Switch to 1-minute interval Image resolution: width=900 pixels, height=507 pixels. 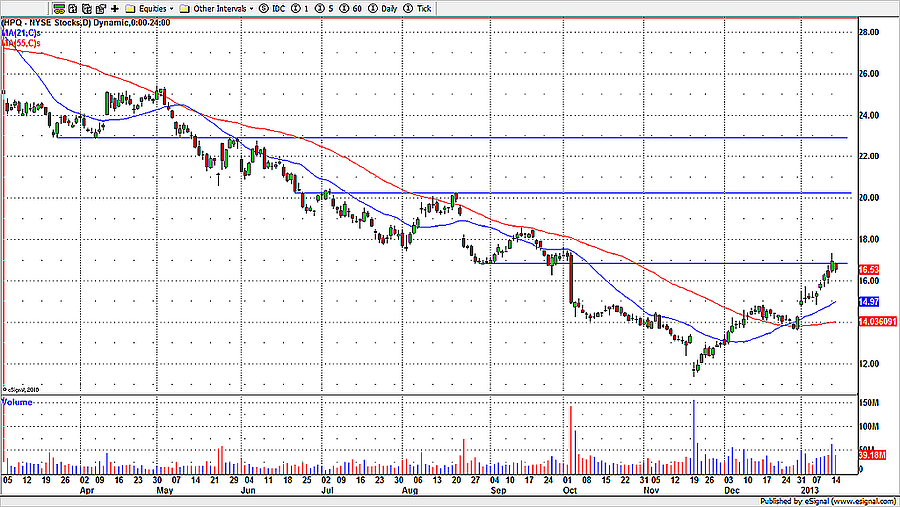(x=301, y=7)
